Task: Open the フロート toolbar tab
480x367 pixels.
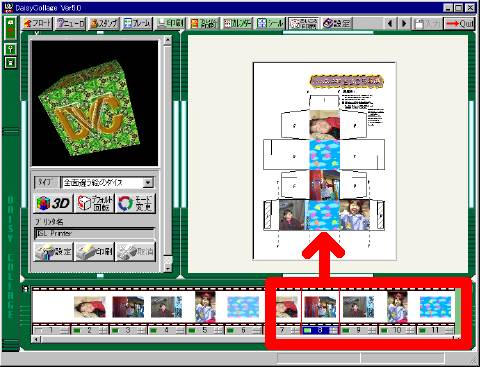Action: tap(37, 23)
